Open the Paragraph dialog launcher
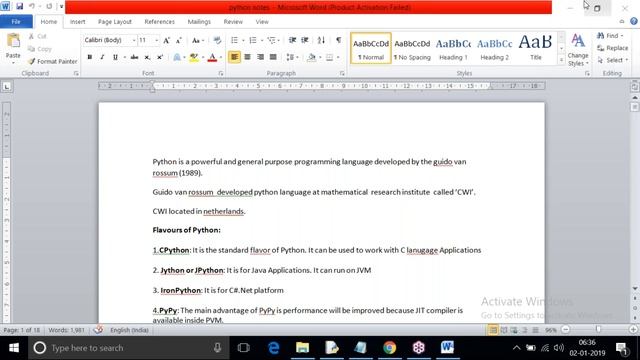The height and width of the screenshot is (360, 640). [342, 73]
